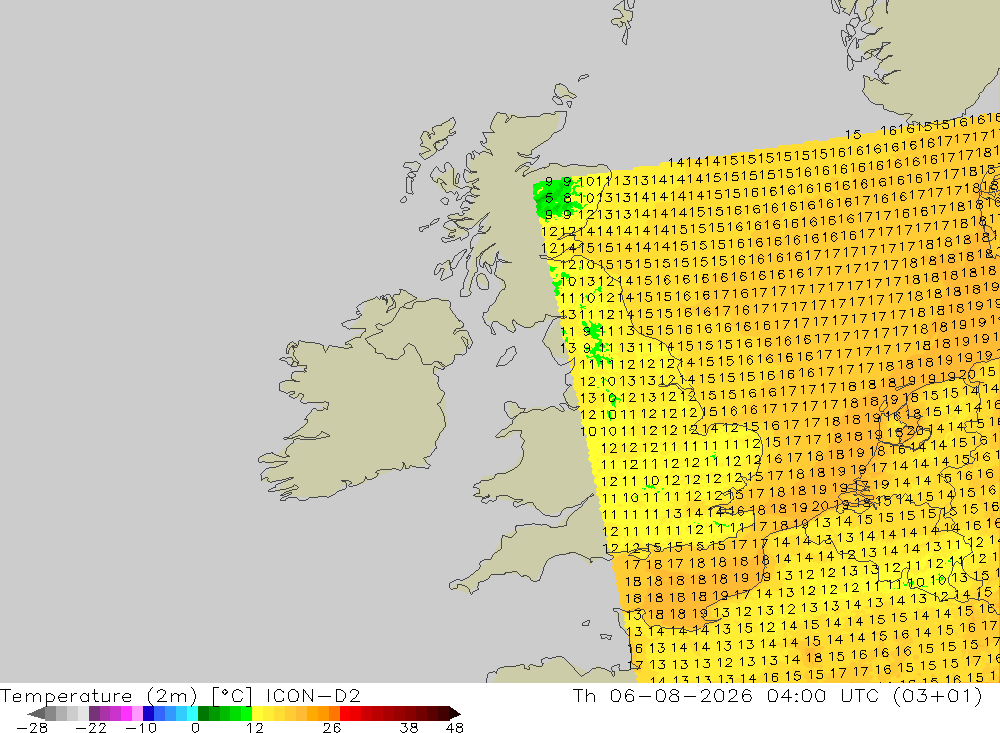Select the cyan swatch just before 0
This screenshot has height=733, width=1000.
pyautogui.click(x=192, y=713)
